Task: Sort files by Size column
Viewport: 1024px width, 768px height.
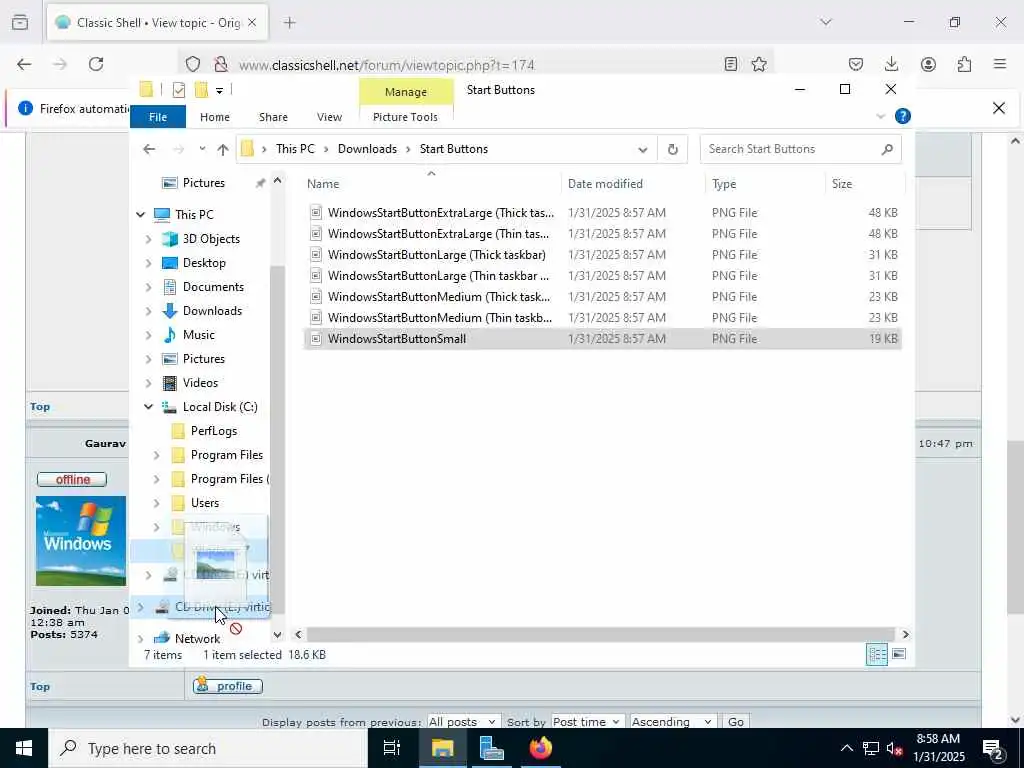Action: point(865,184)
